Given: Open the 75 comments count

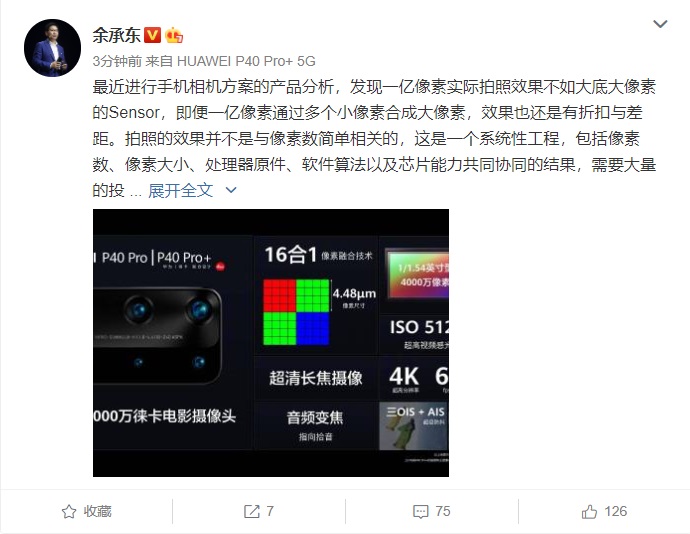Looking at the screenshot, I should point(443,511).
